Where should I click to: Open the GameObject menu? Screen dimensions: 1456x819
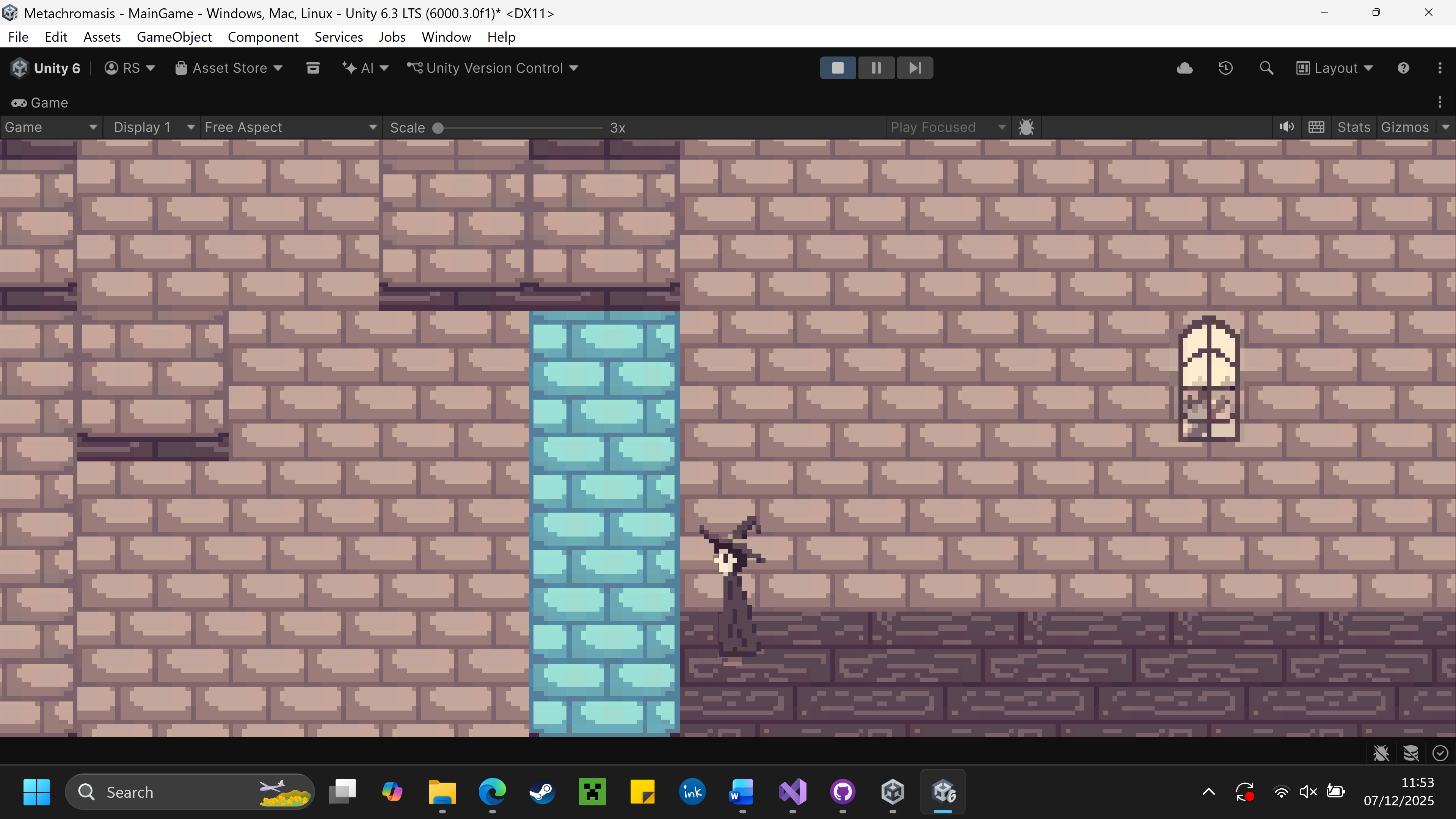click(174, 37)
